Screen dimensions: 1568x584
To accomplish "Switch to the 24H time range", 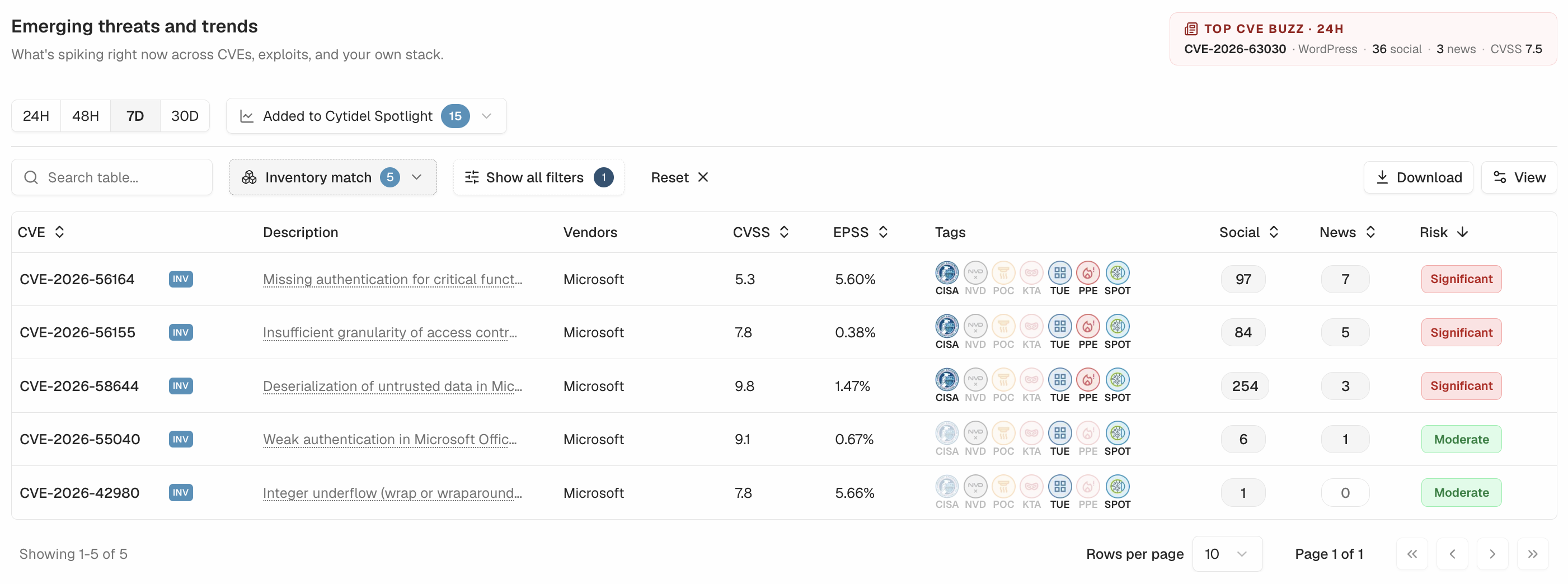I will (36, 116).
